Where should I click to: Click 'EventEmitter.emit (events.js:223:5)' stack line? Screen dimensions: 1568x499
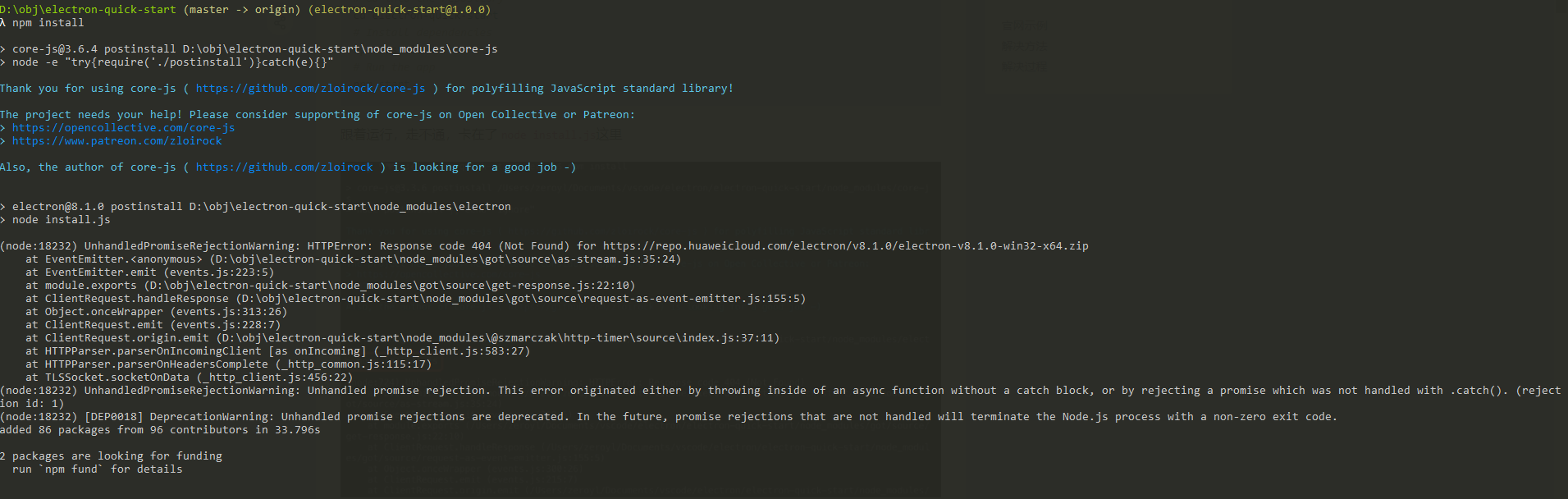point(149,272)
